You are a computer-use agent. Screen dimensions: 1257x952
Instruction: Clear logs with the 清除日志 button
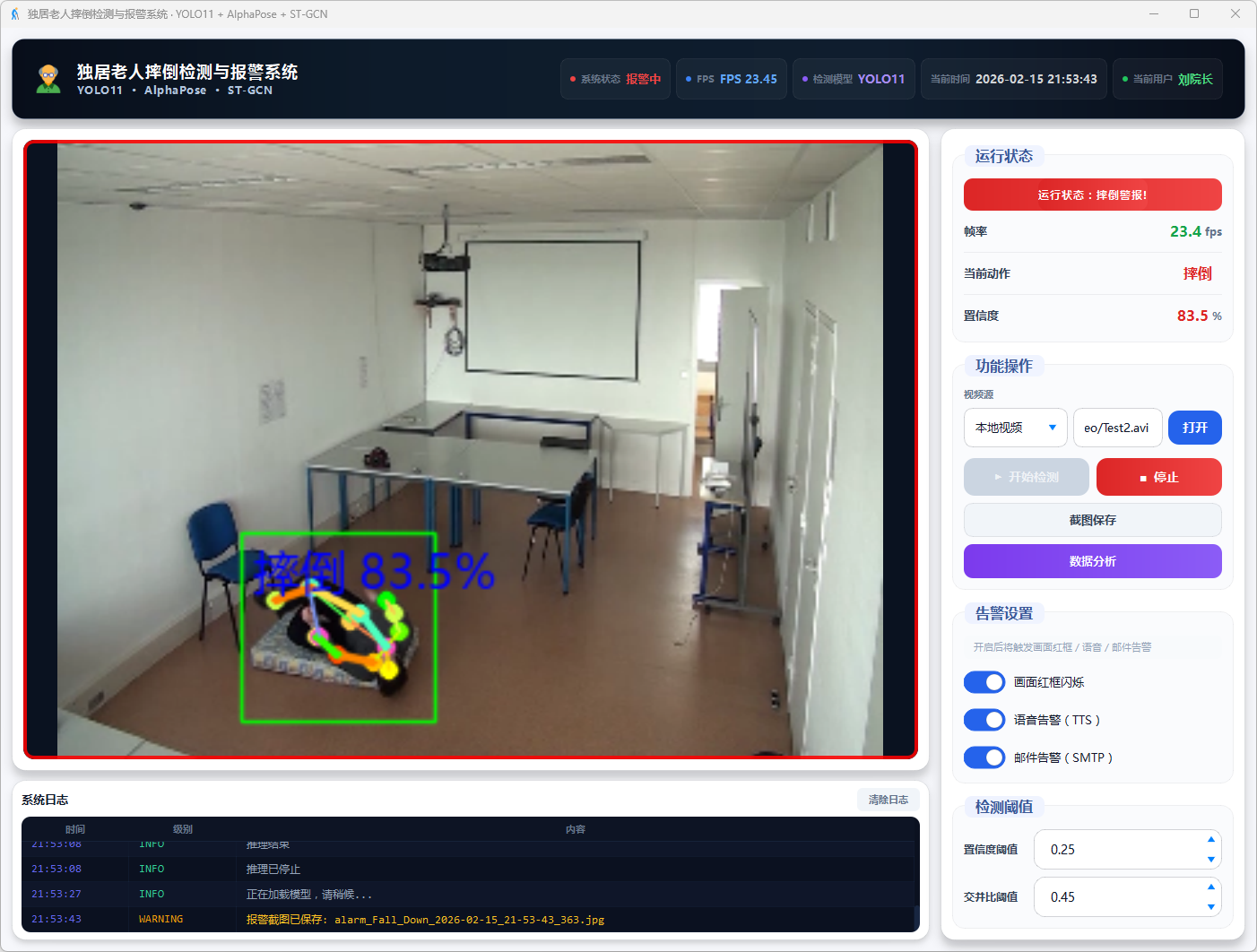pyautogui.click(x=888, y=800)
